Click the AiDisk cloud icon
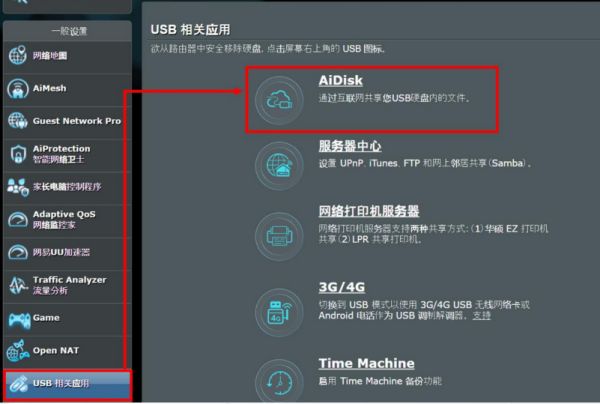This screenshot has height=404, width=600. [279, 100]
